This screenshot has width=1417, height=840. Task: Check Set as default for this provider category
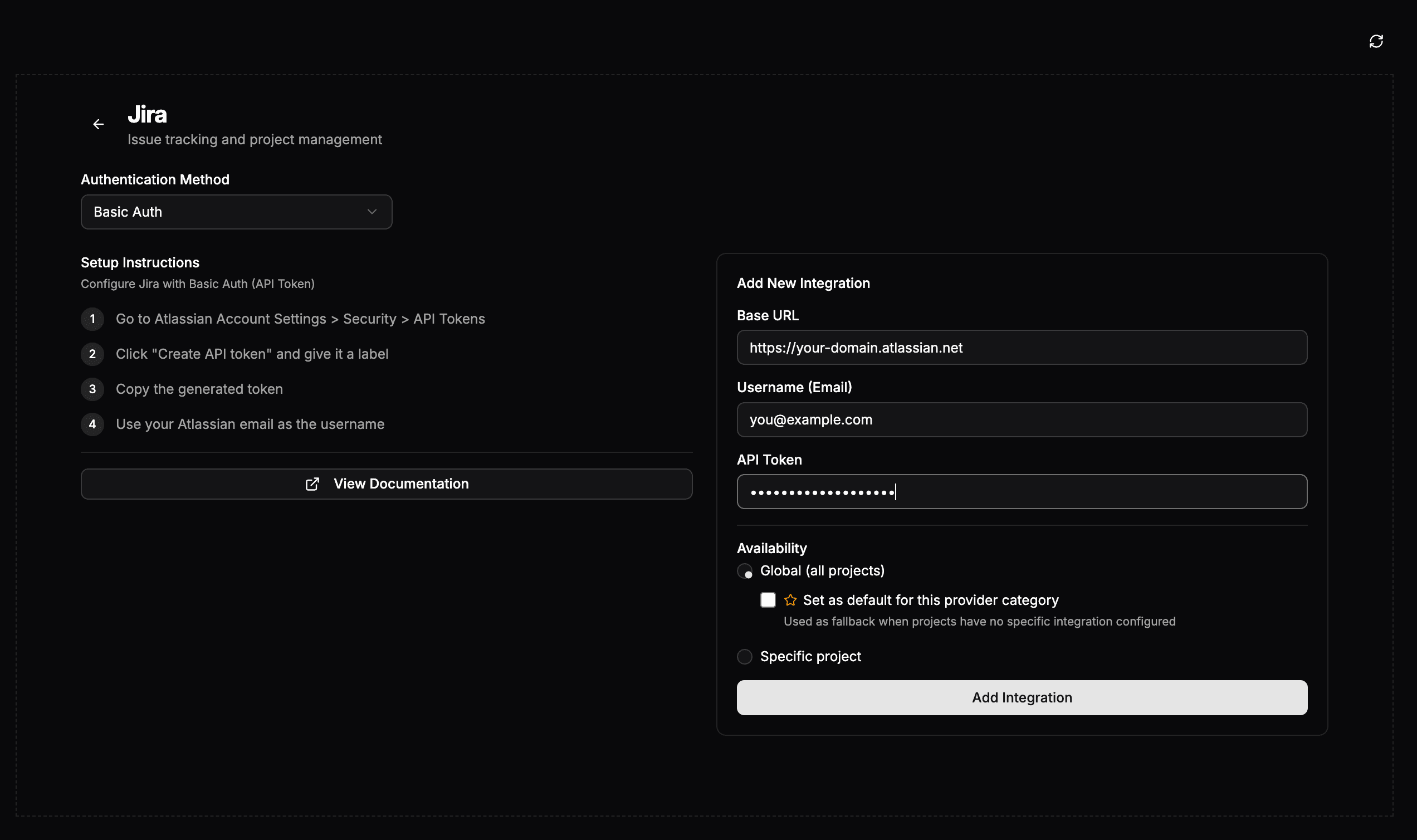pos(768,600)
